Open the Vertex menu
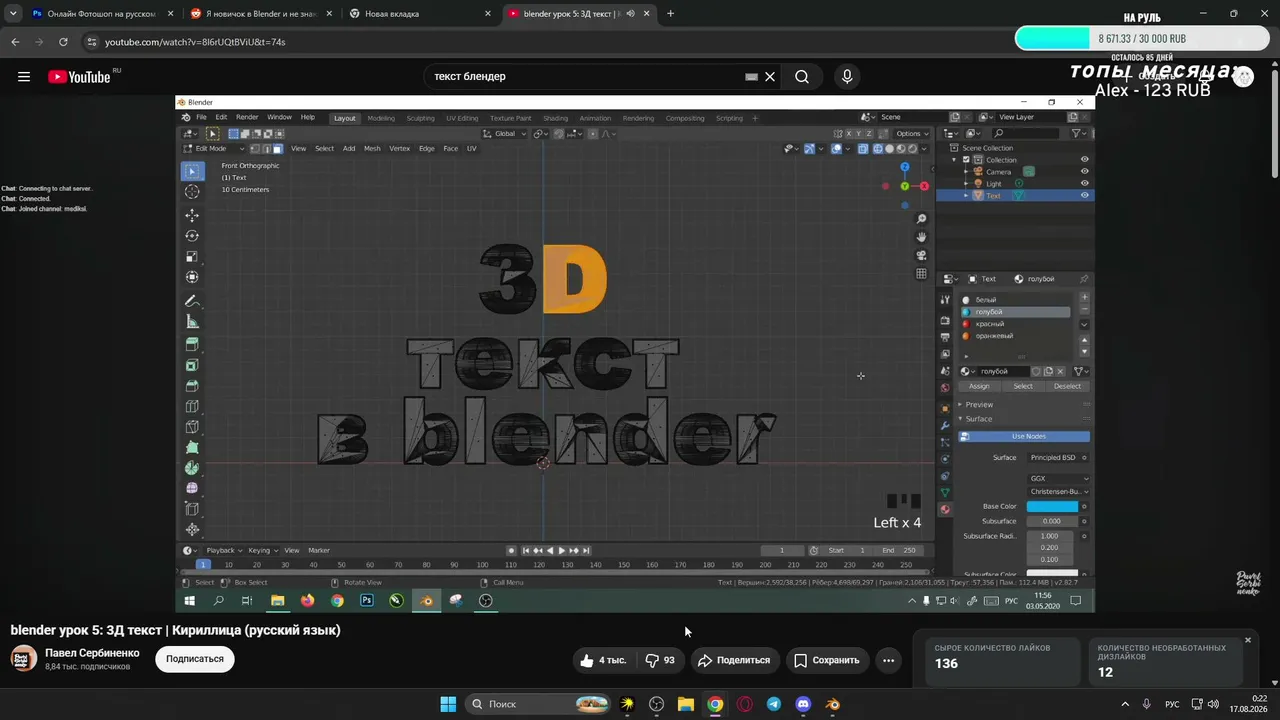1280x720 pixels. click(x=400, y=149)
